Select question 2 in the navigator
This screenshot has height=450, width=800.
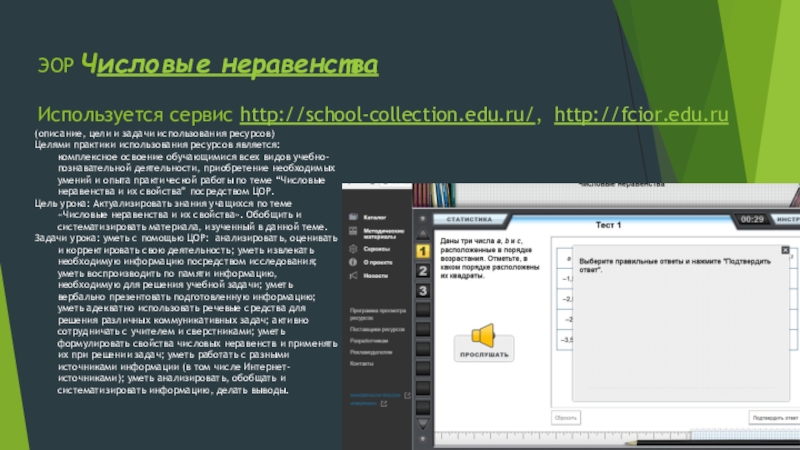click(422, 271)
